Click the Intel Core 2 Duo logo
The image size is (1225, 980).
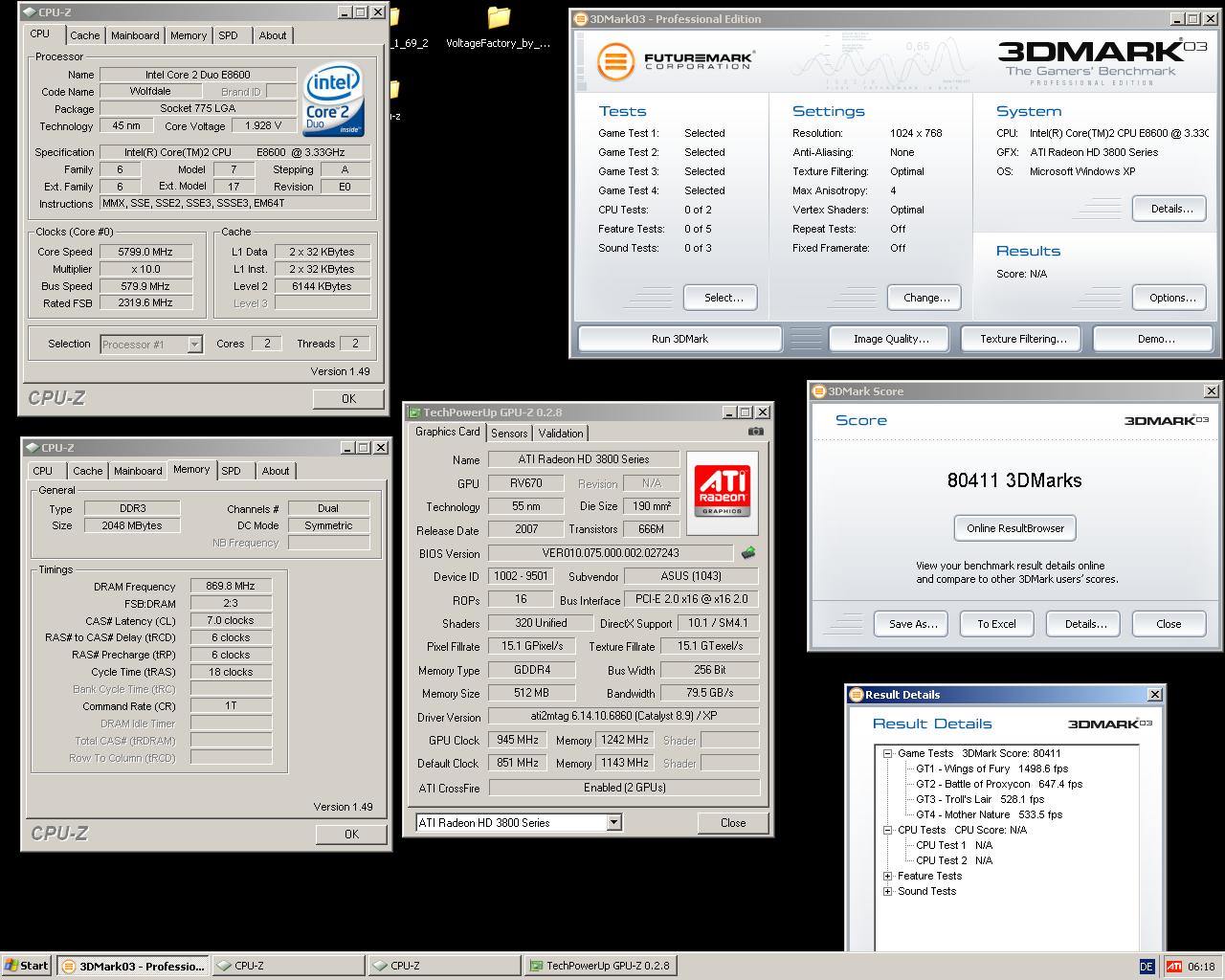coord(333,100)
